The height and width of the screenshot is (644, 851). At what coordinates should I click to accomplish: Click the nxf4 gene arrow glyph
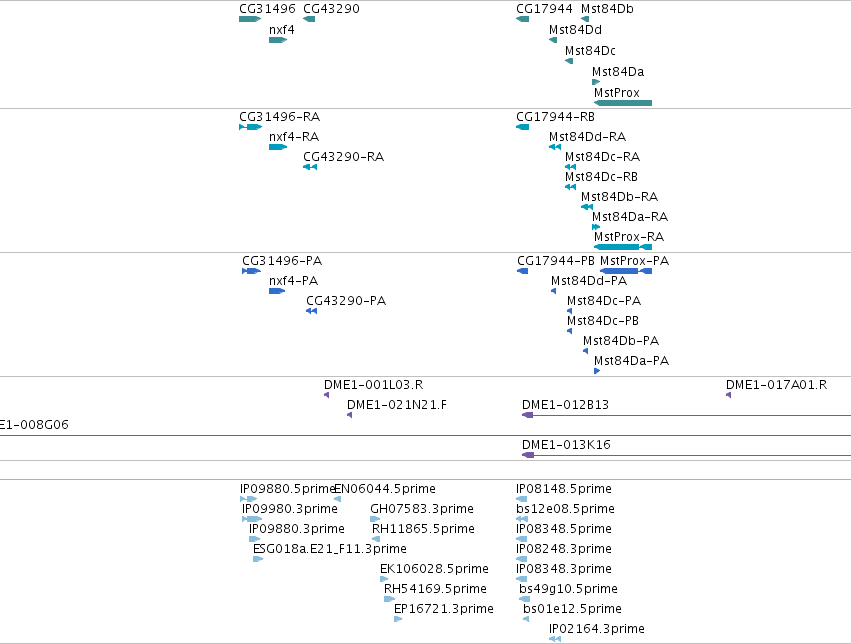(x=278, y=40)
